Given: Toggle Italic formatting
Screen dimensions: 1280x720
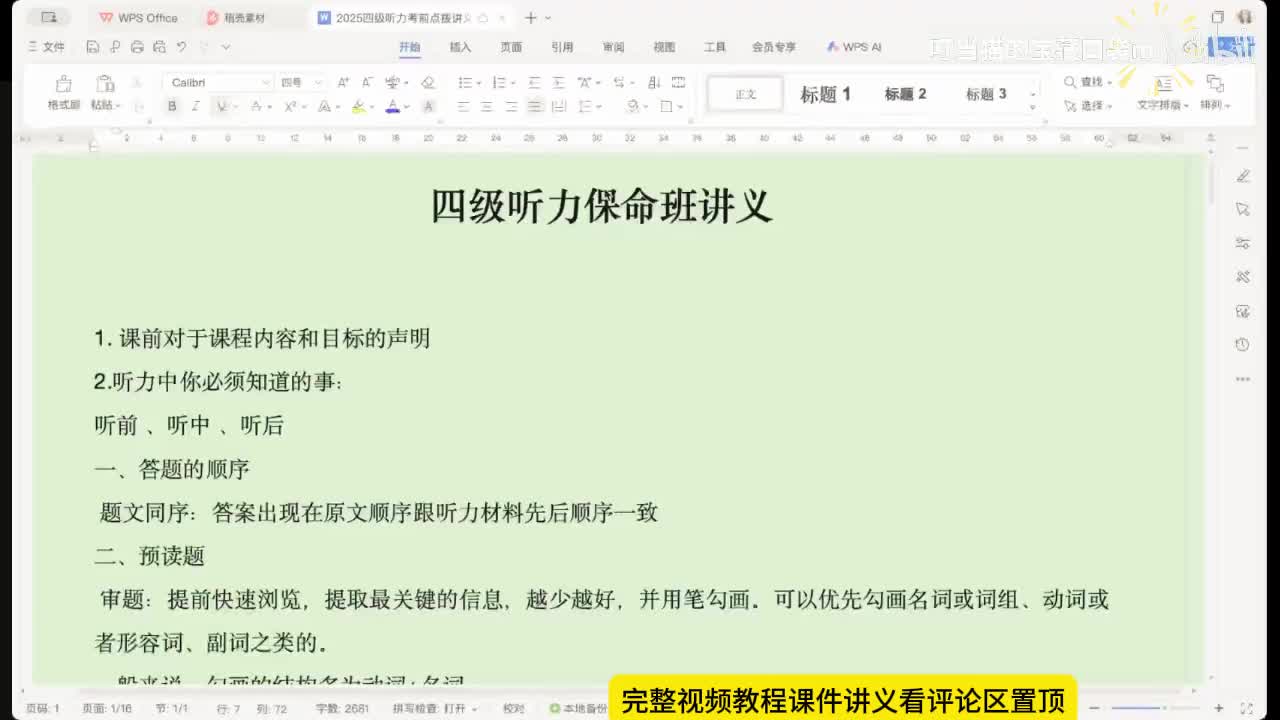Looking at the screenshot, I should pos(196,106).
